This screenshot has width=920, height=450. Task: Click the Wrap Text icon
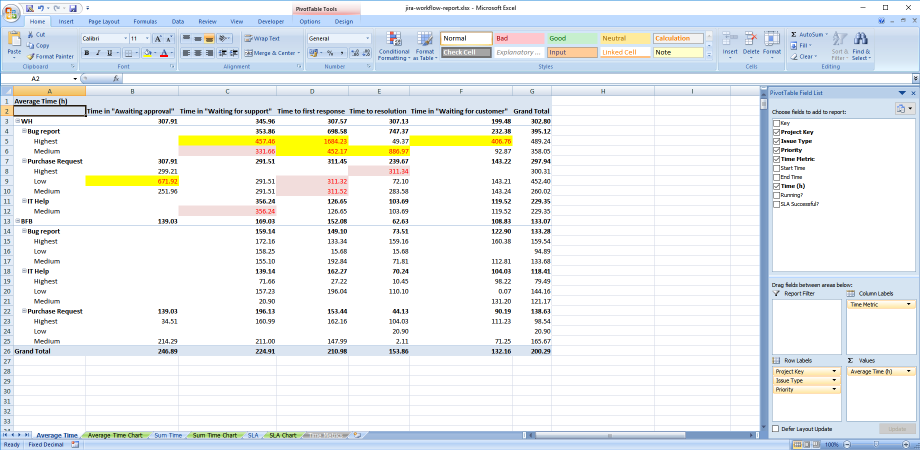click(248, 38)
